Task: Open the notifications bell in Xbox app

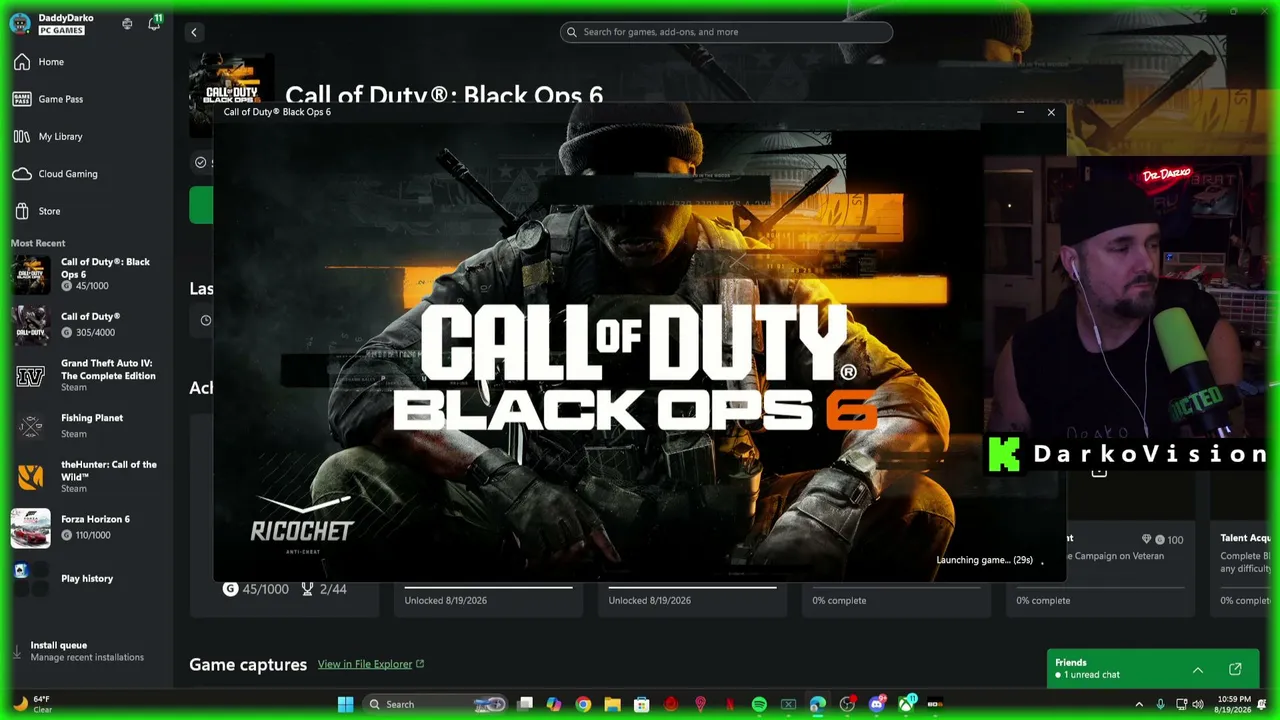Action: pos(154,23)
